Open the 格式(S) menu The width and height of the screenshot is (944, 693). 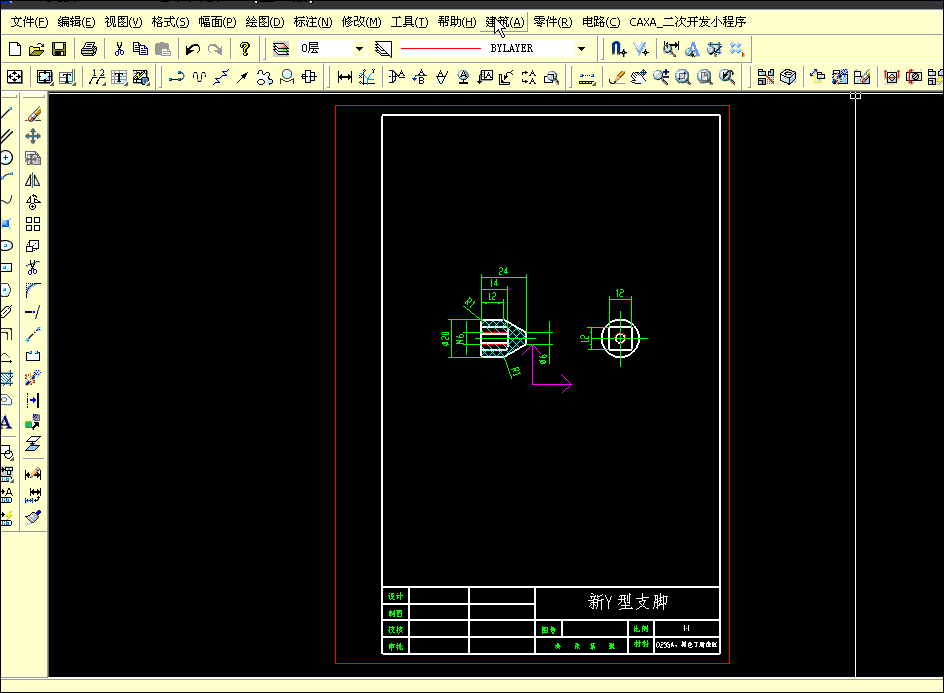click(x=170, y=22)
